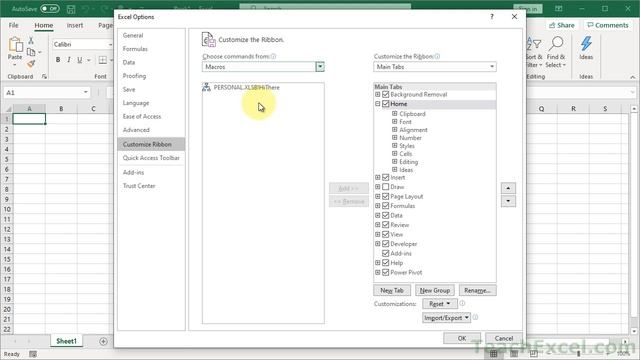
Task: Click Cancel in Excel Options
Action: tap(504, 338)
